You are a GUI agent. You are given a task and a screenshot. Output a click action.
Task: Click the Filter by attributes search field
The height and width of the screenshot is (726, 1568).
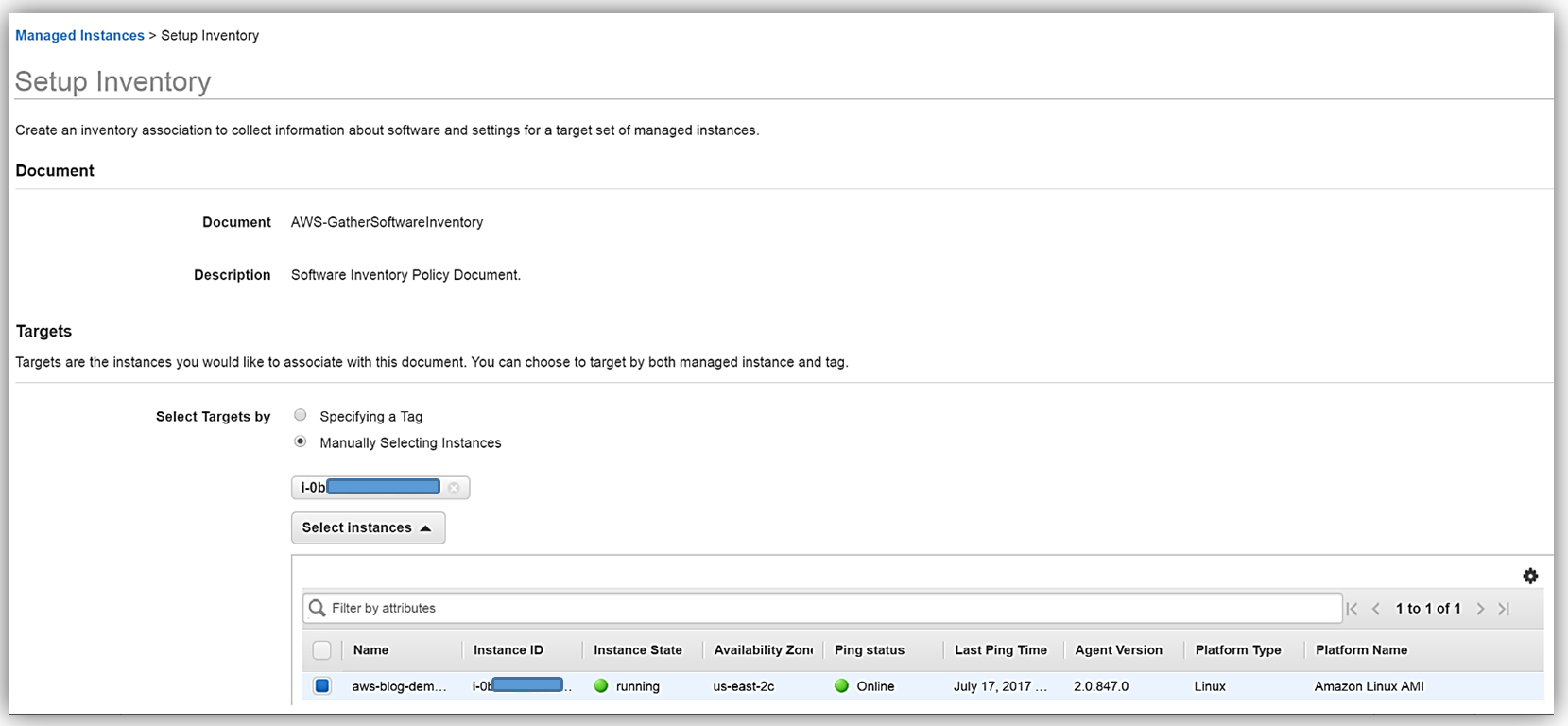[x=832, y=608]
